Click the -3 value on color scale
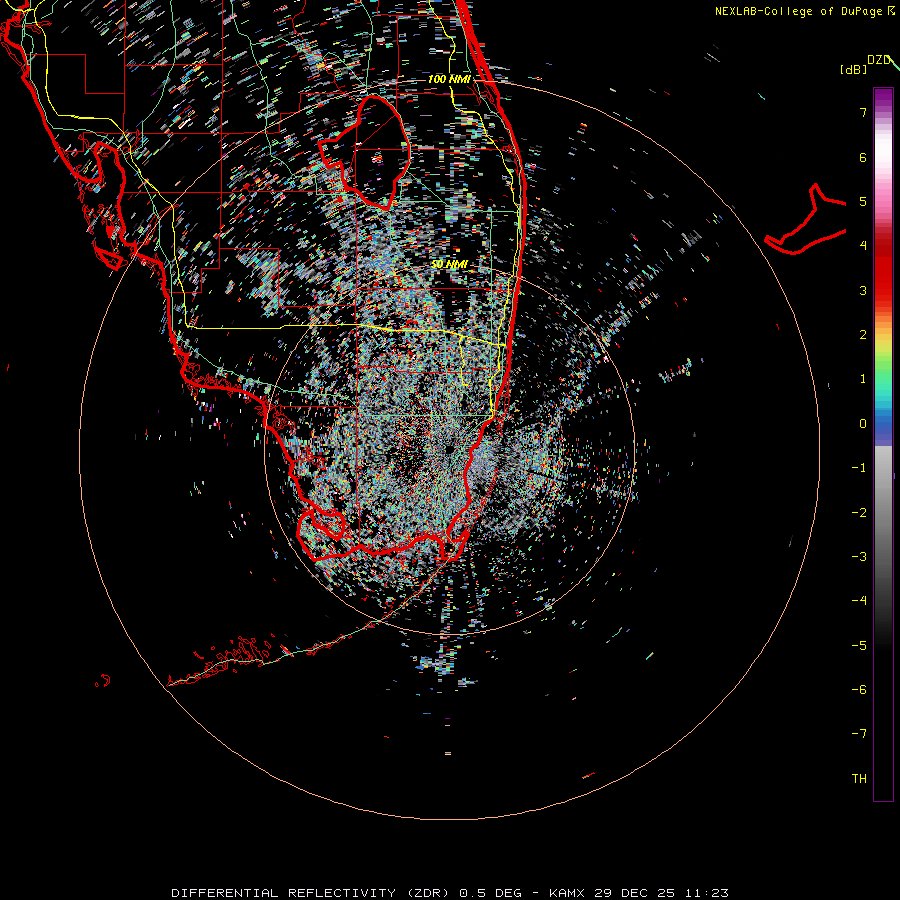900x900 pixels. pyautogui.click(x=859, y=557)
